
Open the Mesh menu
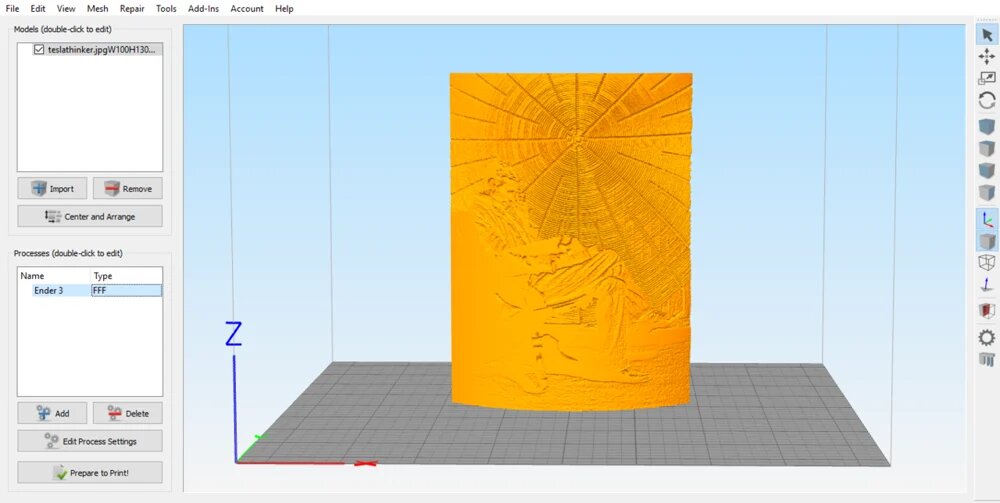pyautogui.click(x=98, y=9)
